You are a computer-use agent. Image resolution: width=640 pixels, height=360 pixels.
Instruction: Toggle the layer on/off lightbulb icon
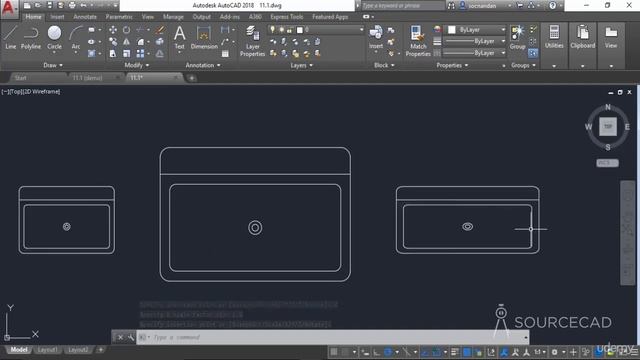(x=273, y=30)
